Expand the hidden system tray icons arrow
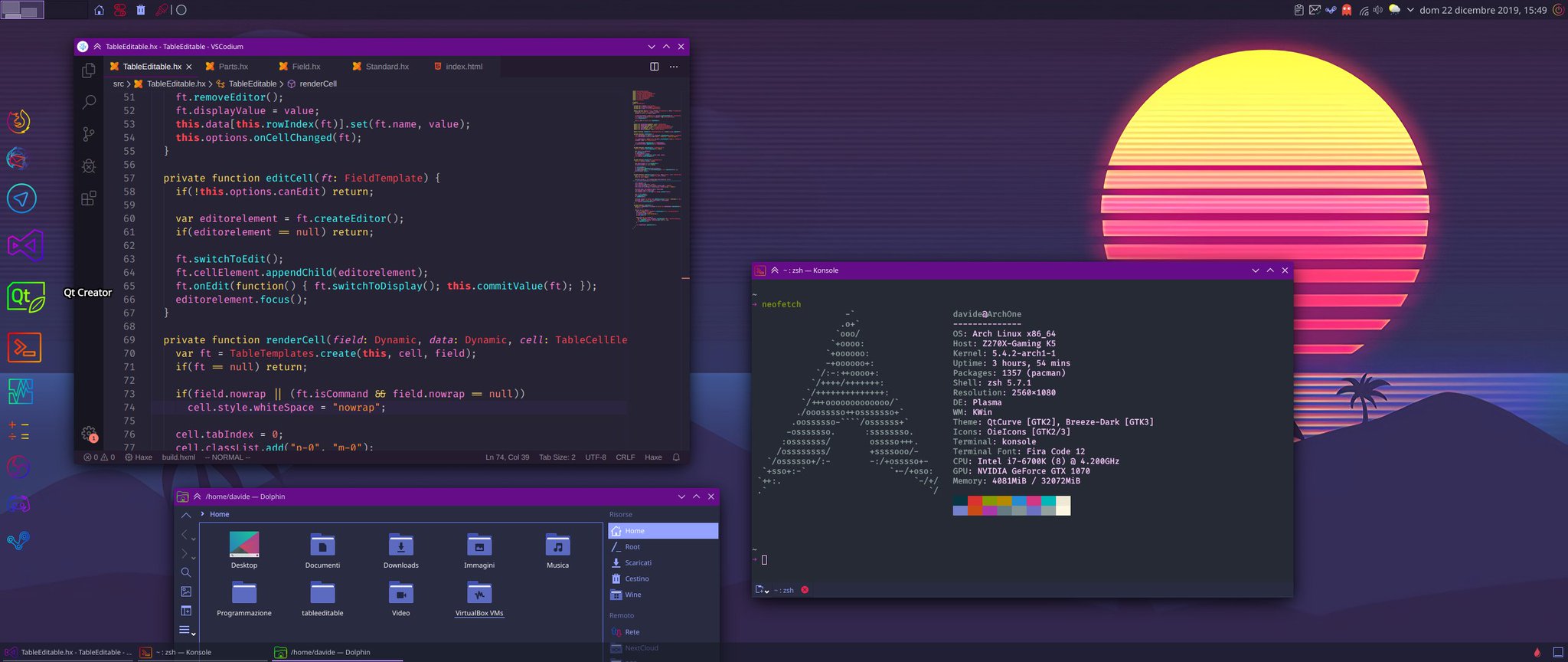Image resolution: width=1568 pixels, height=662 pixels. point(1410,10)
